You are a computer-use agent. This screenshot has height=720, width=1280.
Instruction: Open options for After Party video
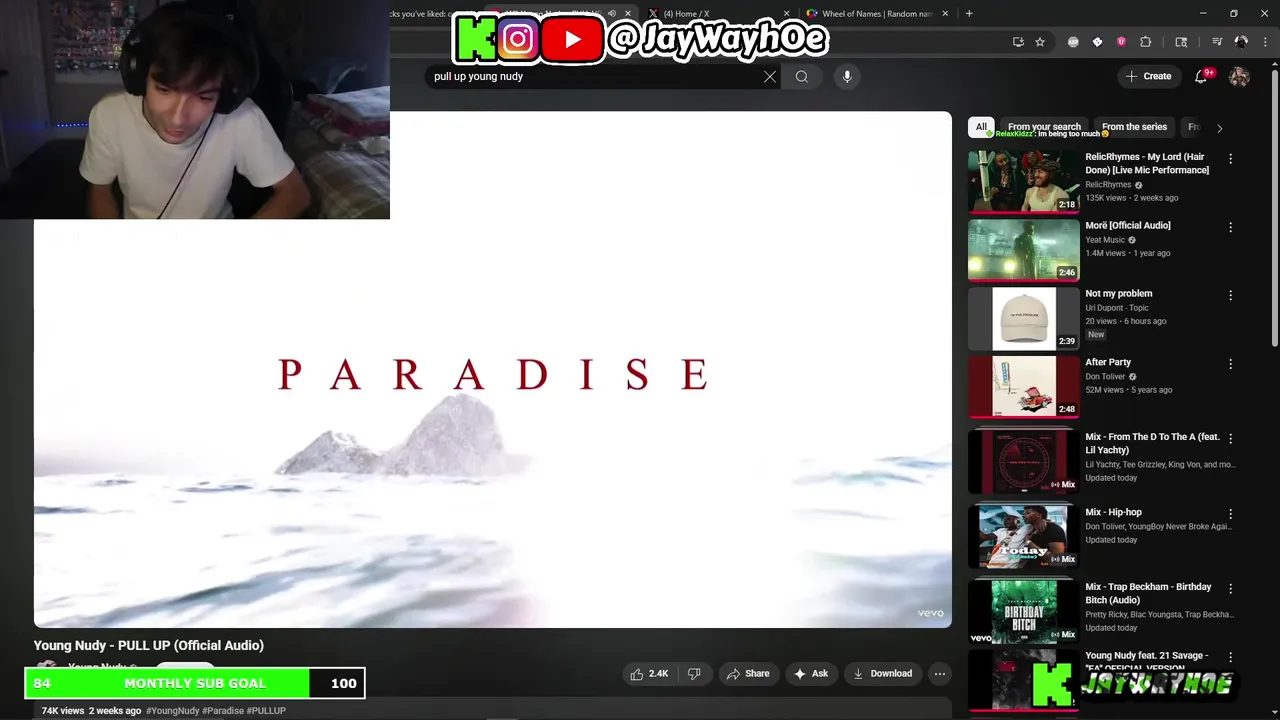[1230, 364]
